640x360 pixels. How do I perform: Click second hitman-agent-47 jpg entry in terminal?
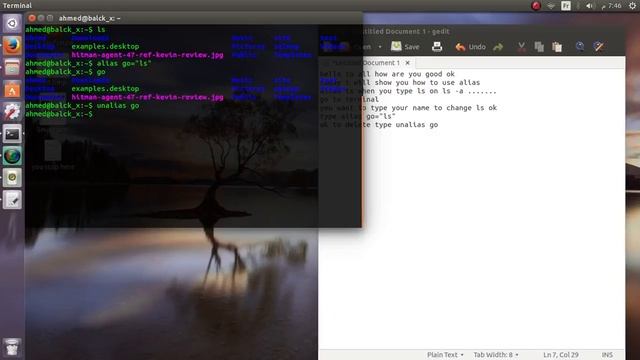click(x=147, y=97)
